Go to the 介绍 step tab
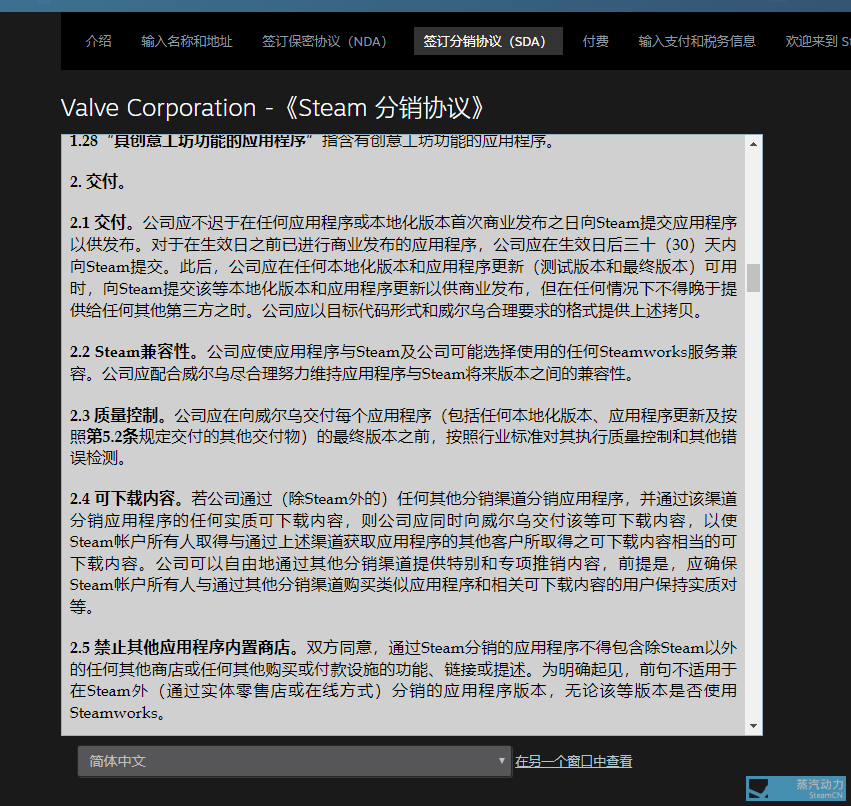 (x=98, y=41)
